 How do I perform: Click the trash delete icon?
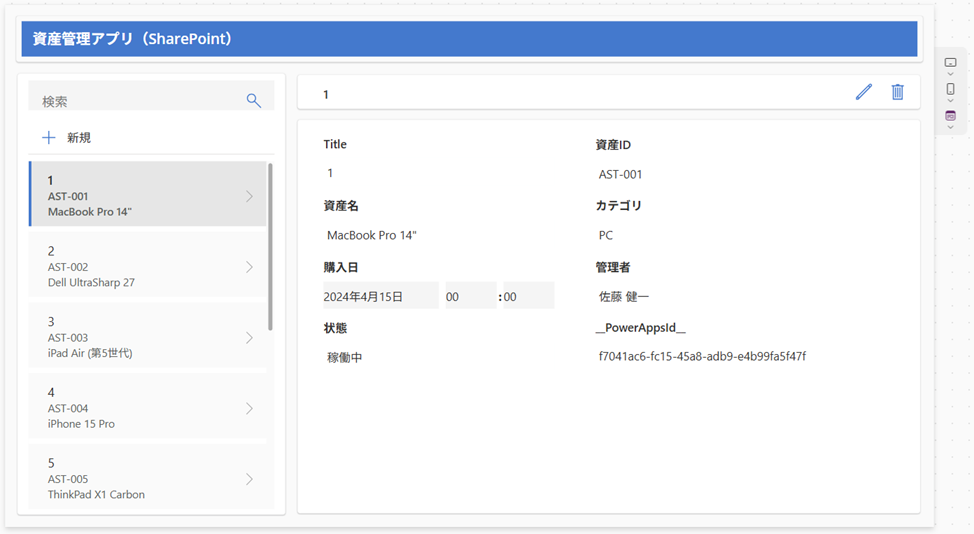898,92
